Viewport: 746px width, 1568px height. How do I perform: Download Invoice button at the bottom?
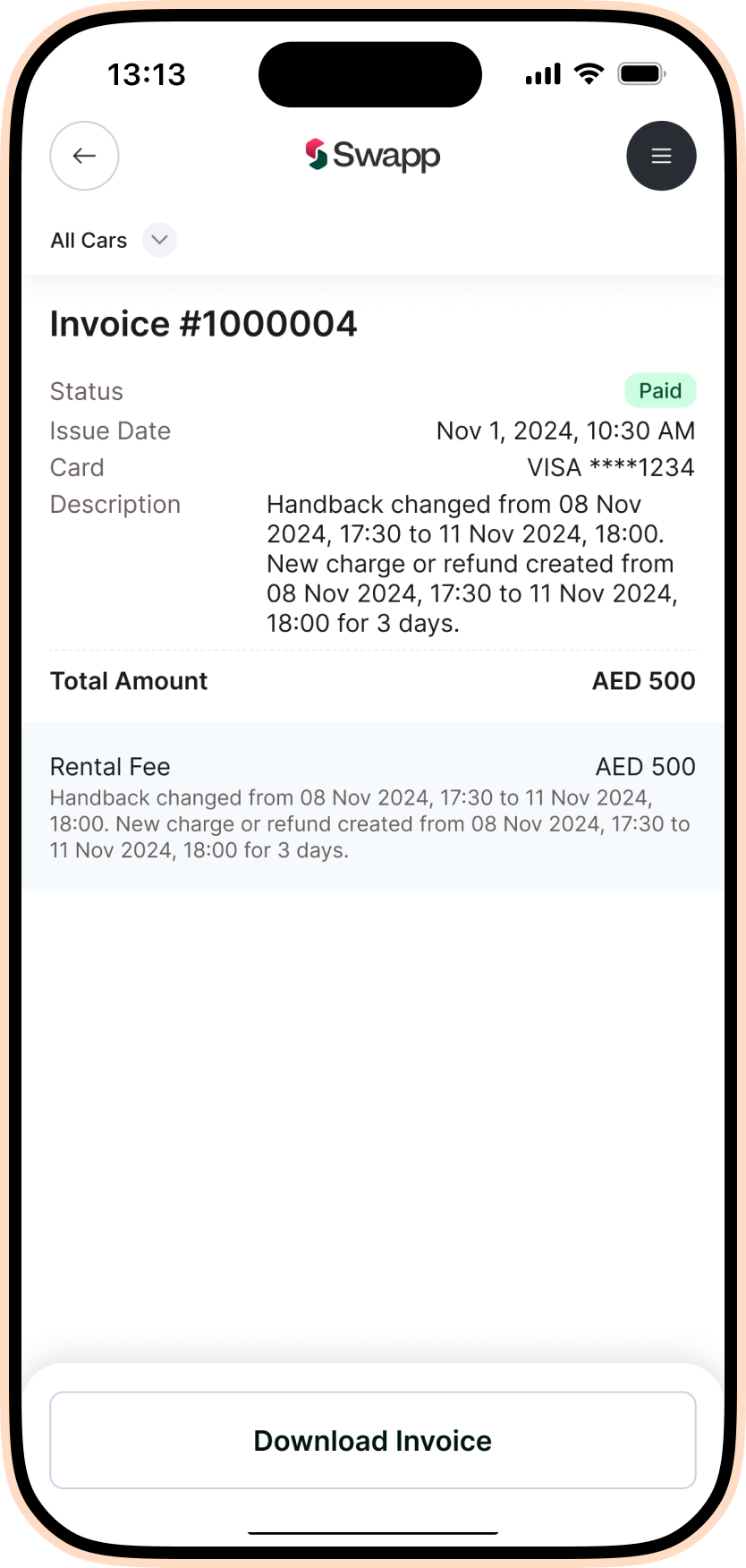click(373, 1440)
